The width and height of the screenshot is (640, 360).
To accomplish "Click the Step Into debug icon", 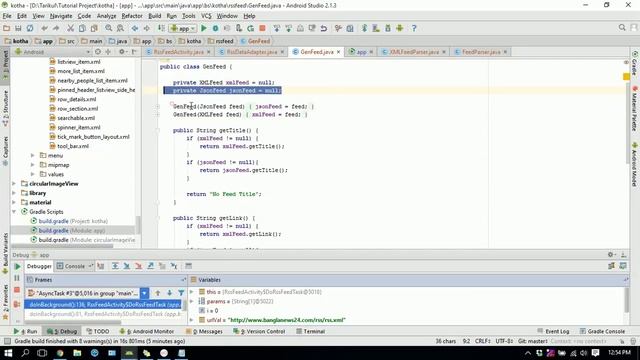I will (x=127, y=266).
